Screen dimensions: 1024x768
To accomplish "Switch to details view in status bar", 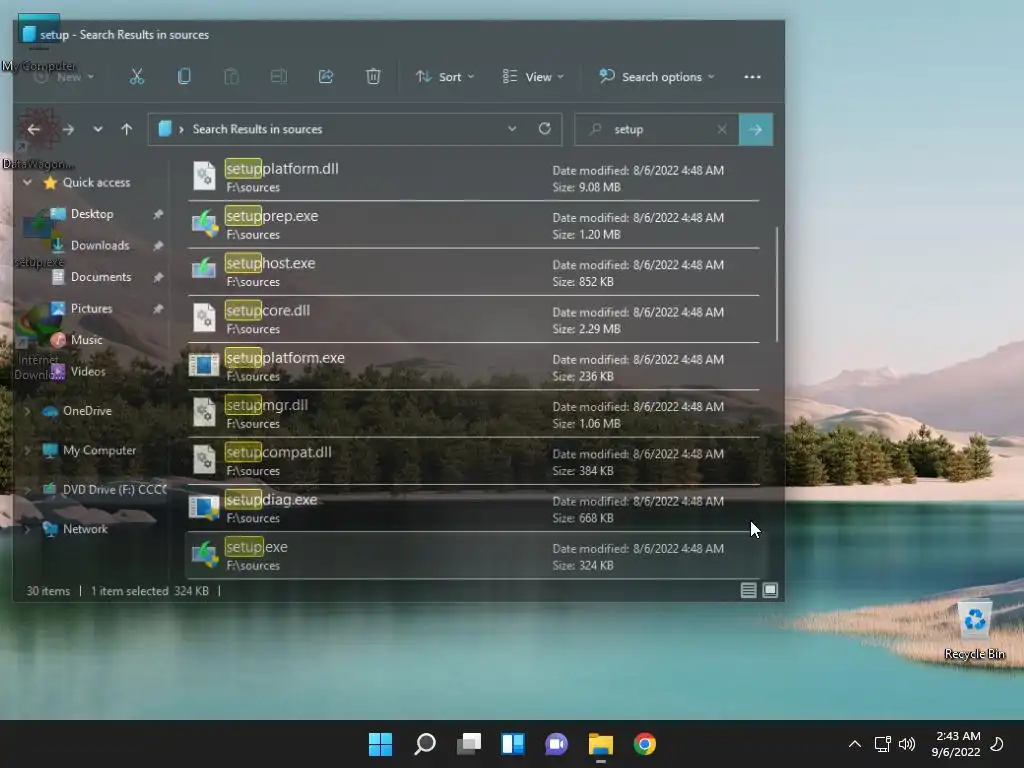I will click(x=748, y=590).
